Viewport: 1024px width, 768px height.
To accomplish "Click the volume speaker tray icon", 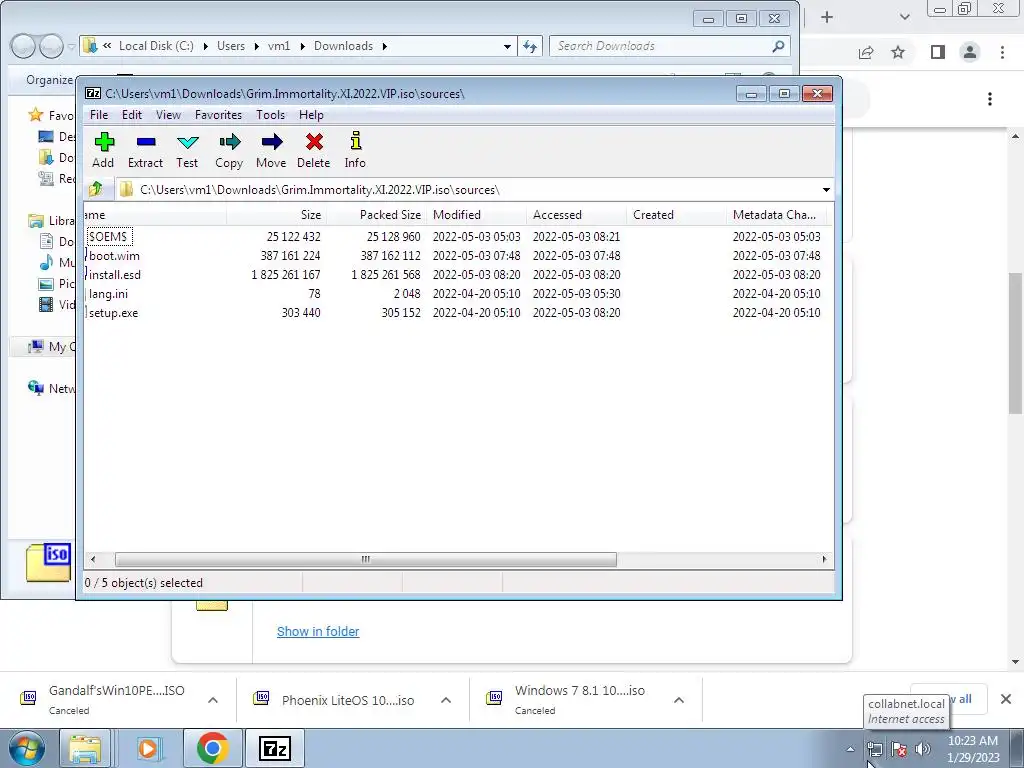I will pos(922,749).
